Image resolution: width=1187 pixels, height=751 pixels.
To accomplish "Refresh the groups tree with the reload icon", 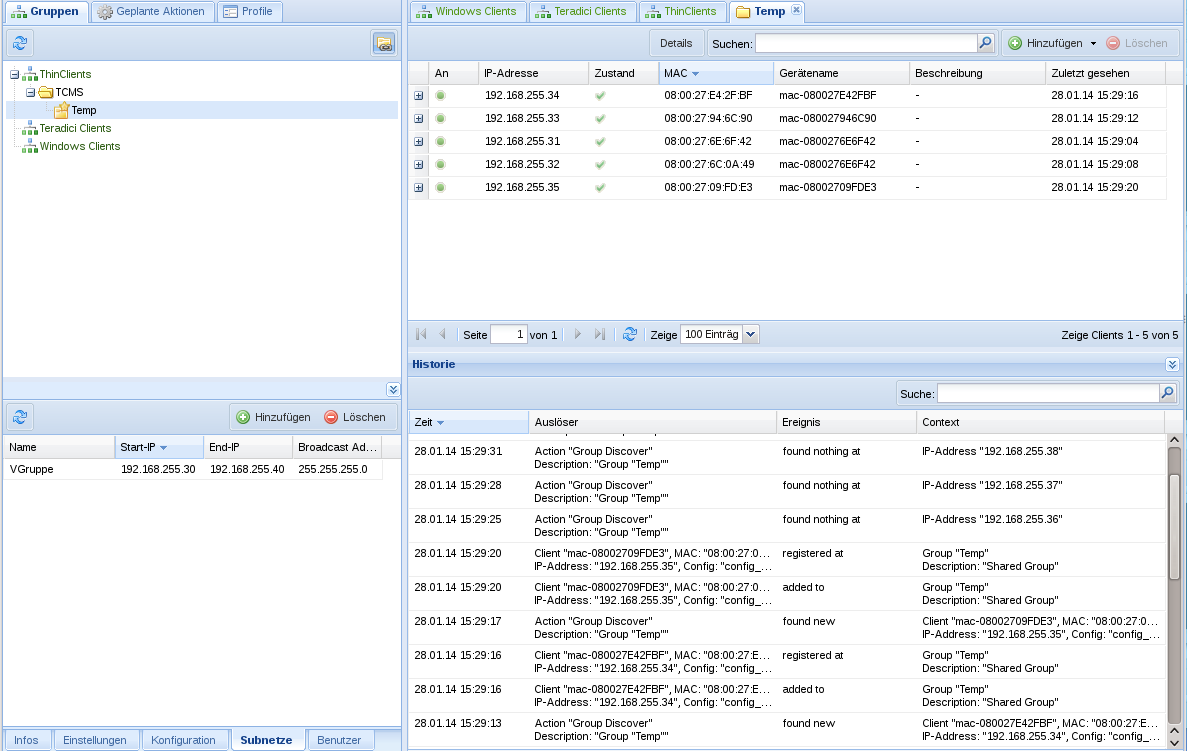I will [x=21, y=42].
